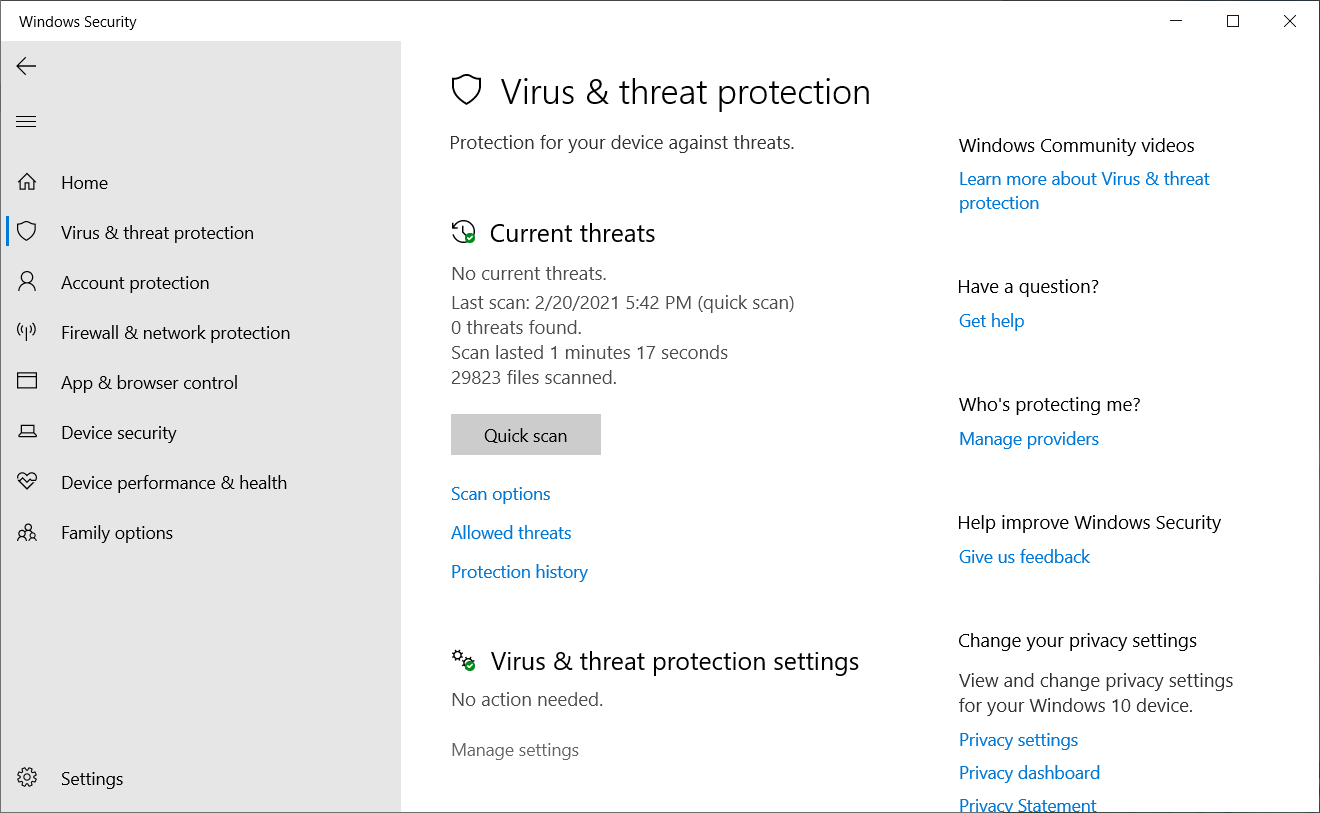Select Device performance & health heart icon
This screenshot has width=1320, height=813.
pyautogui.click(x=27, y=482)
